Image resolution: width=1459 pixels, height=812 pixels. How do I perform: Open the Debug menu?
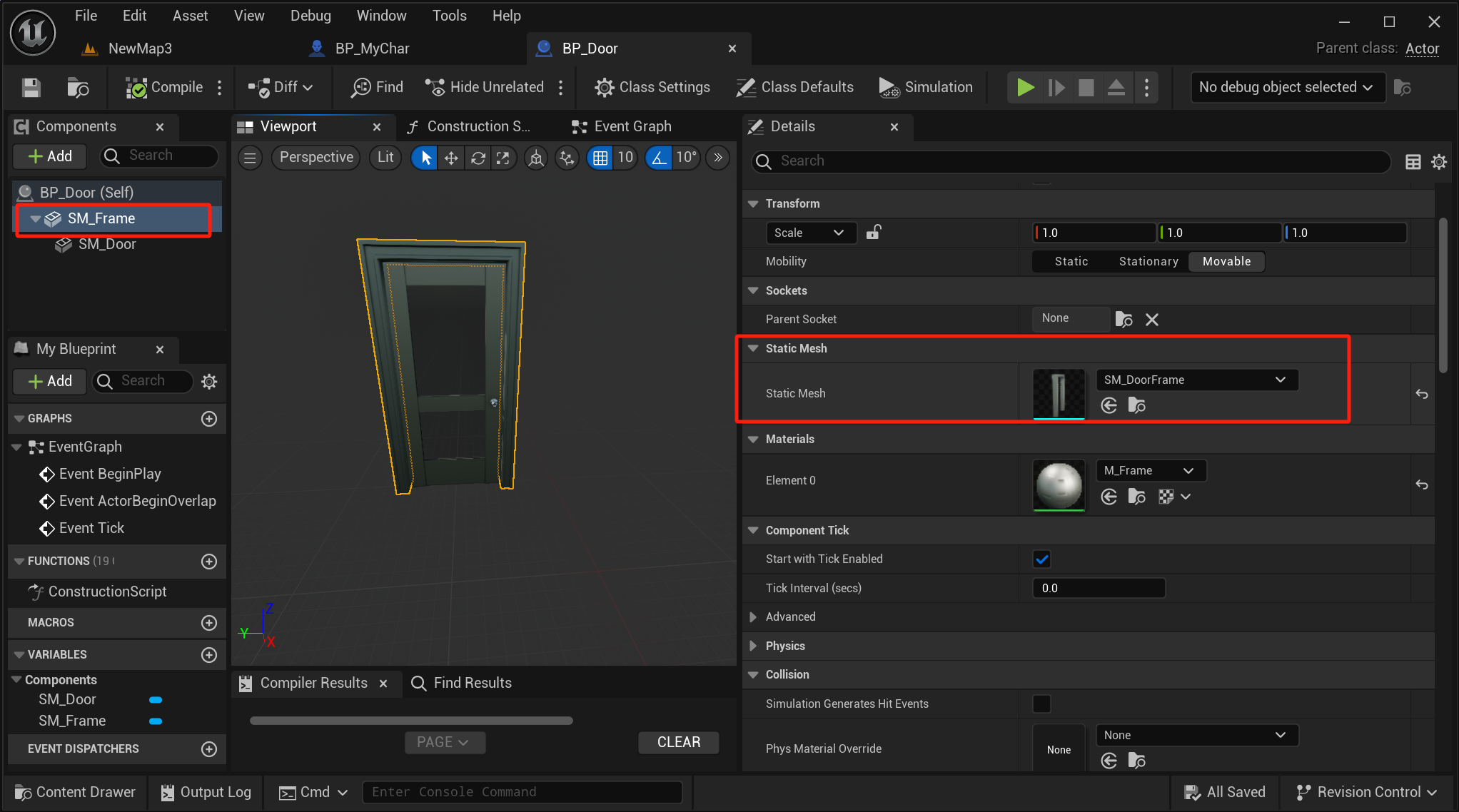(x=311, y=16)
